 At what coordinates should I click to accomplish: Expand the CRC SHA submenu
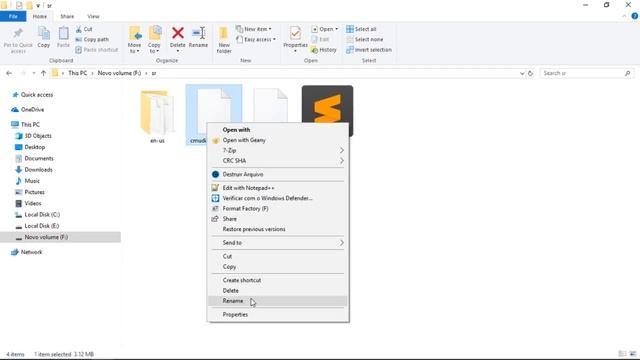pyautogui.click(x=278, y=161)
